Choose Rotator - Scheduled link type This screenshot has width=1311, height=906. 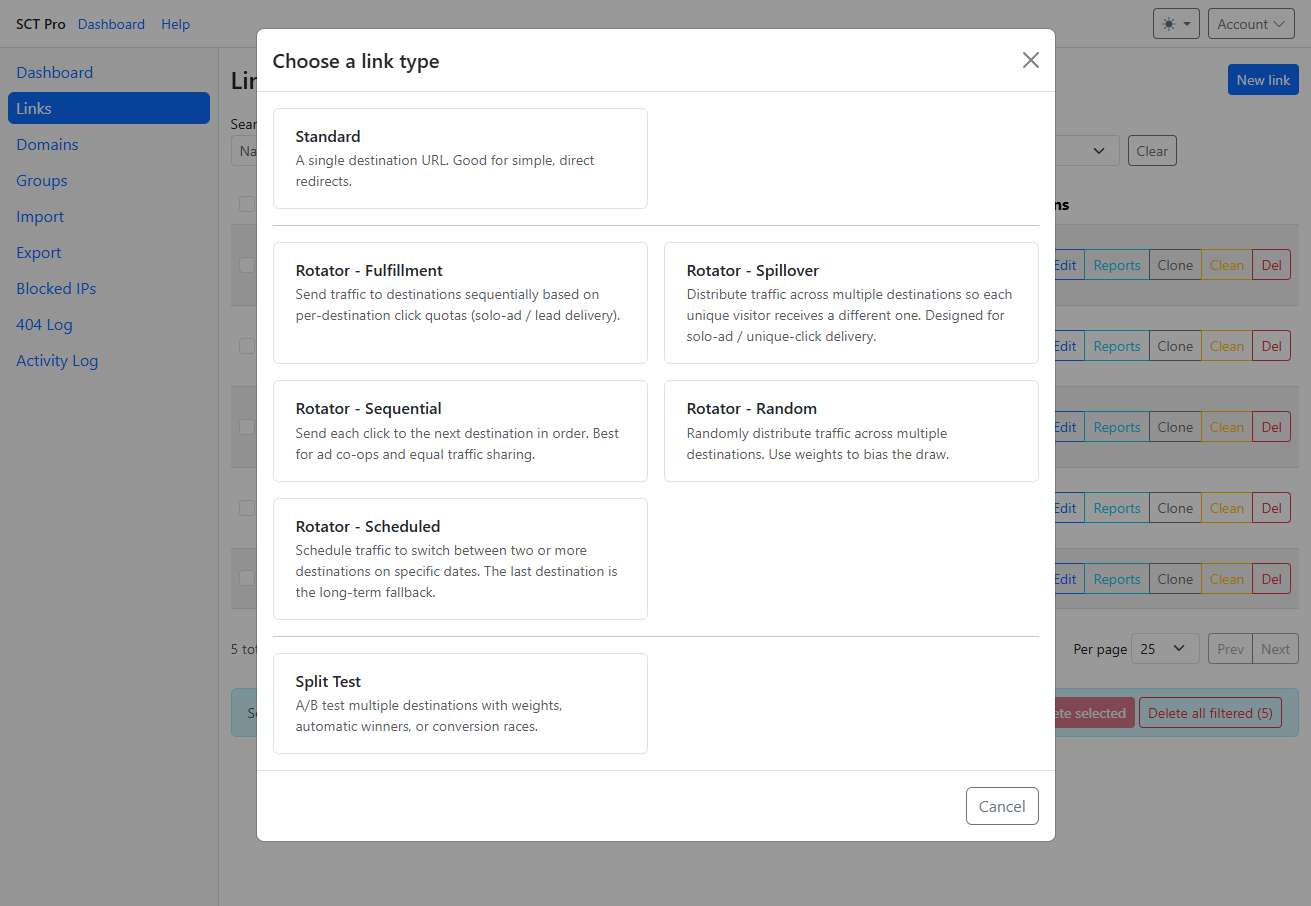(460, 559)
